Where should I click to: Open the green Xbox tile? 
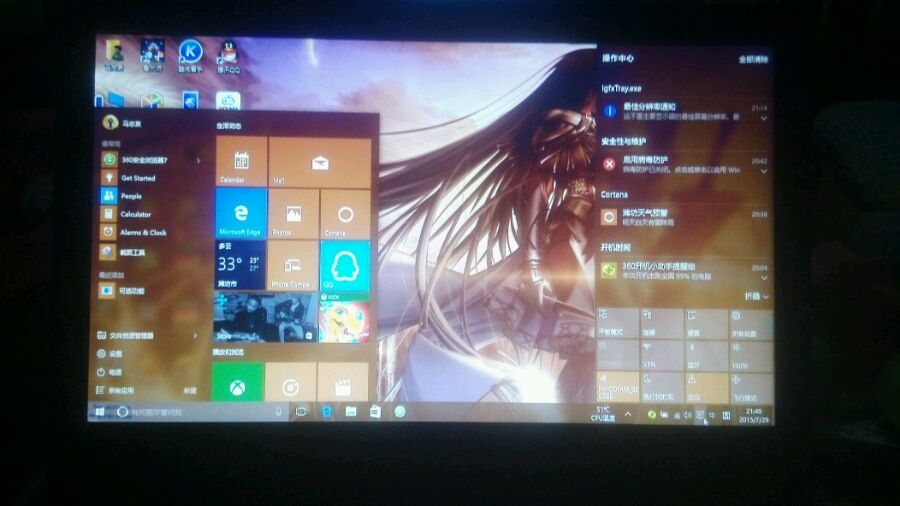pyautogui.click(x=238, y=382)
